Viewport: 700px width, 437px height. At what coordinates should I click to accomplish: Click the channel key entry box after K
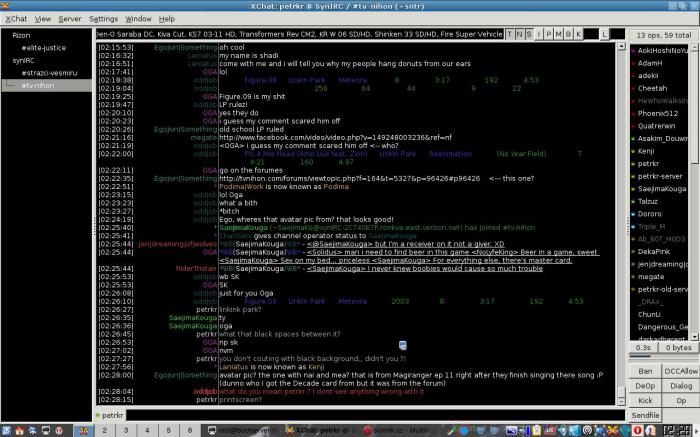tap(591, 34)
